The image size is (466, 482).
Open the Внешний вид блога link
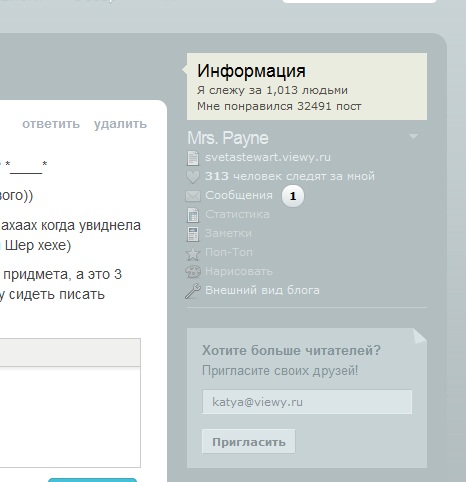(262, 290)
